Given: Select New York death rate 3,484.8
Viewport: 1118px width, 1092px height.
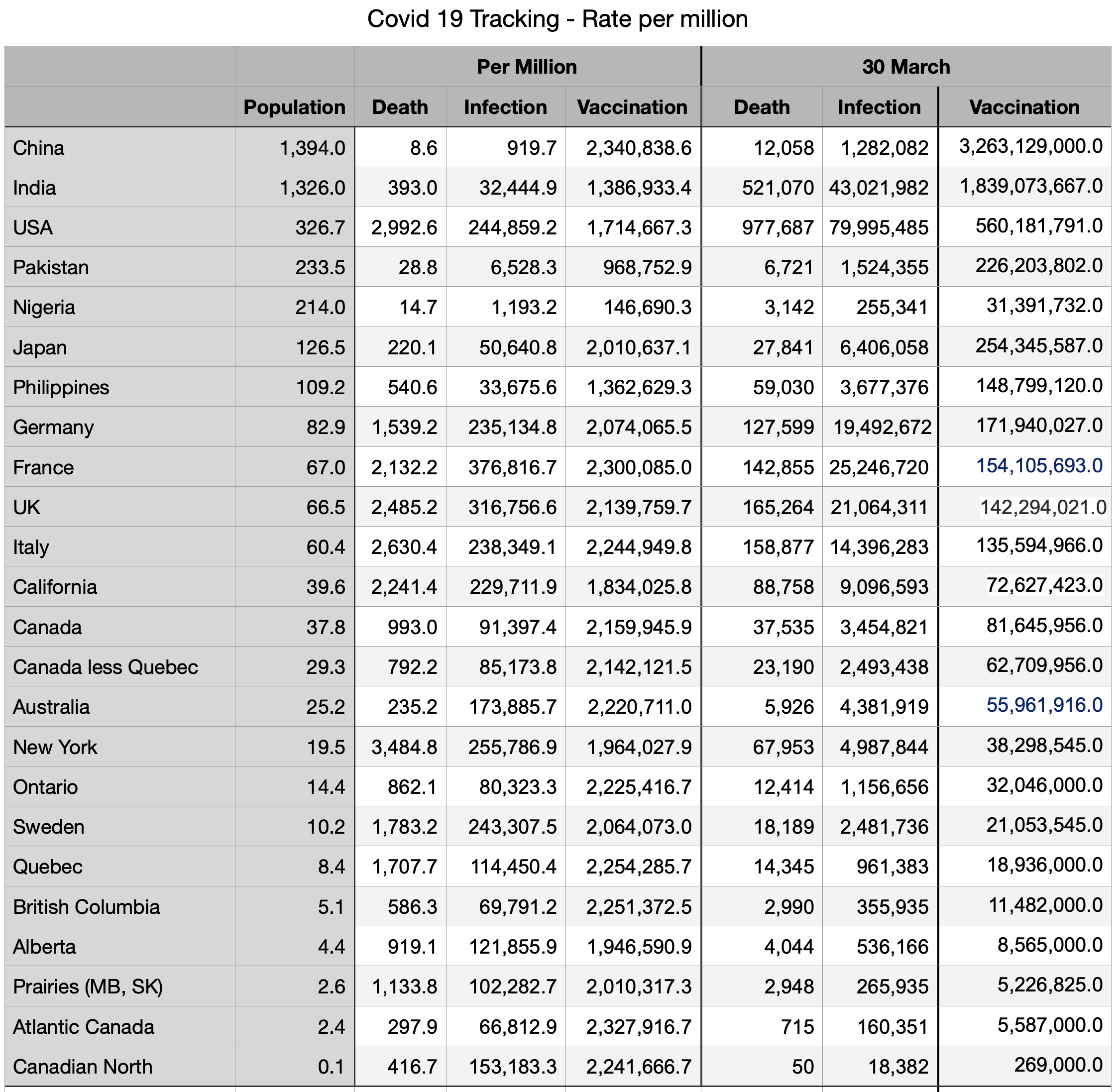Looking at the screenshot, I should (x=404, y=747).
